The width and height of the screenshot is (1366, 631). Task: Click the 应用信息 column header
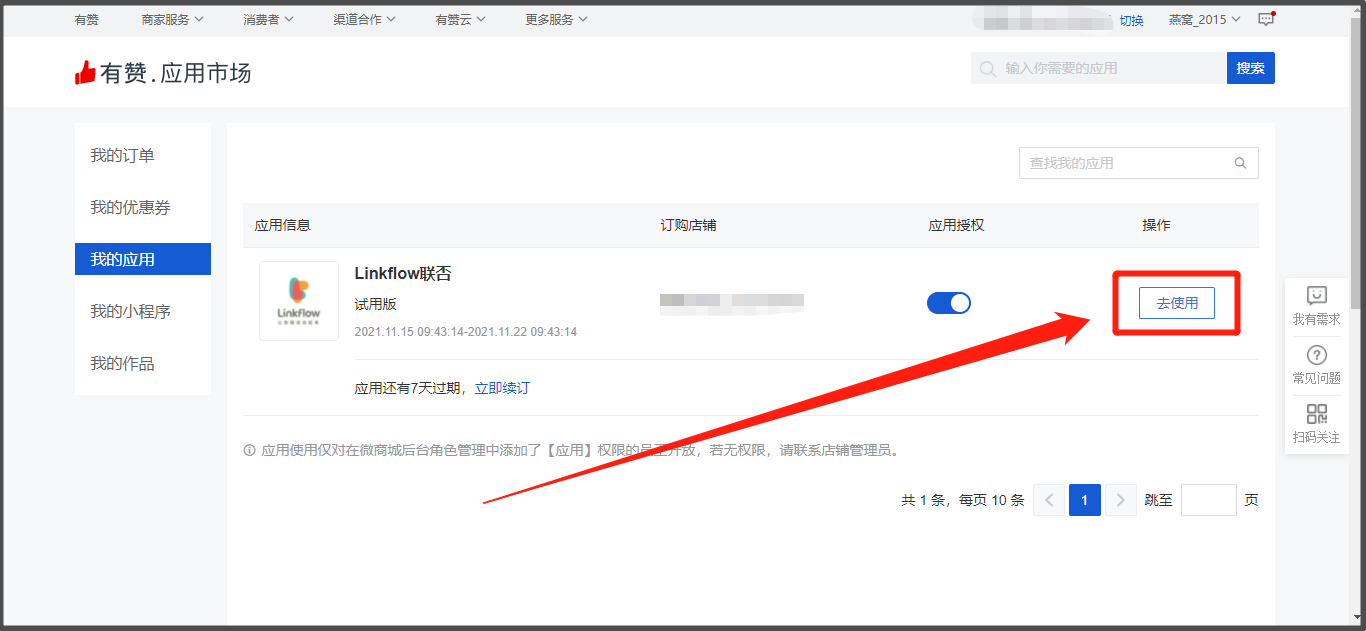tap(283, 225)
